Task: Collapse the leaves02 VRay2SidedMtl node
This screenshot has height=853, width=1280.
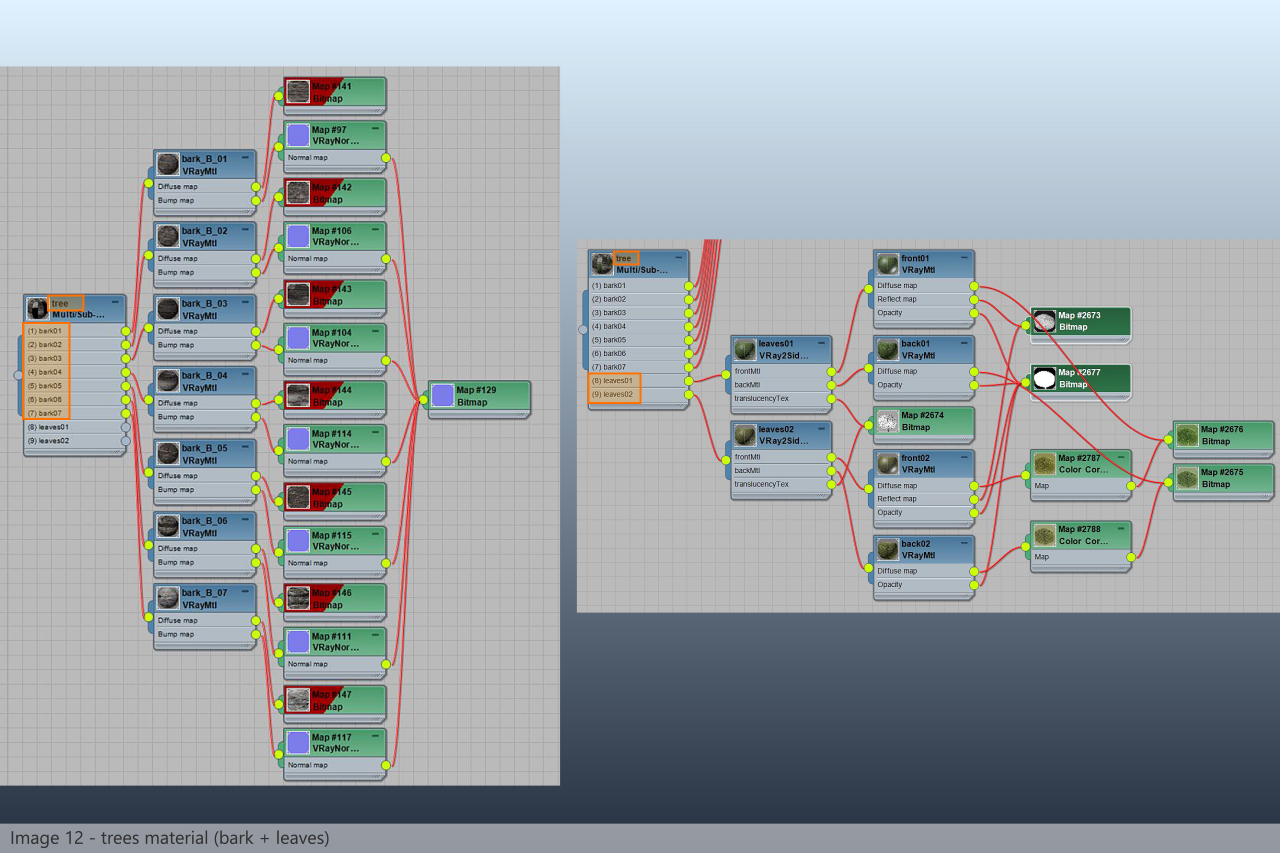Action: [x=823, y=429]
